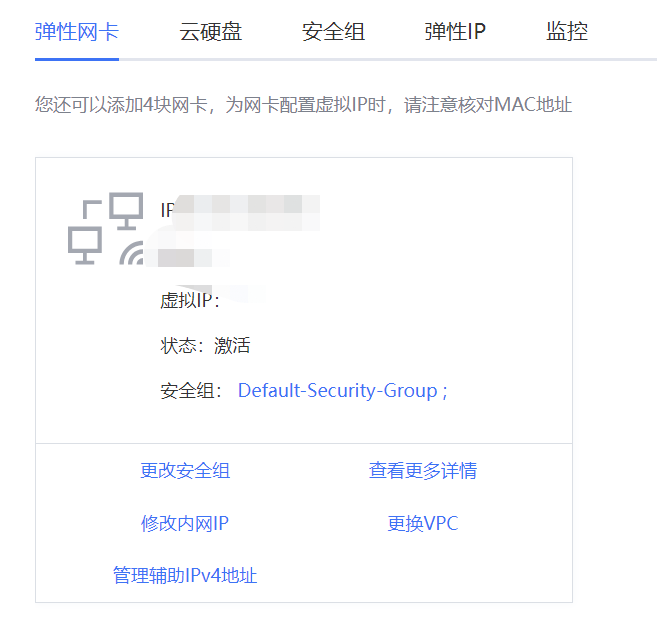Viewport: 657px width, 634px height.
Task: Click the 状态：激活 status text
Action: pos(205,346)
